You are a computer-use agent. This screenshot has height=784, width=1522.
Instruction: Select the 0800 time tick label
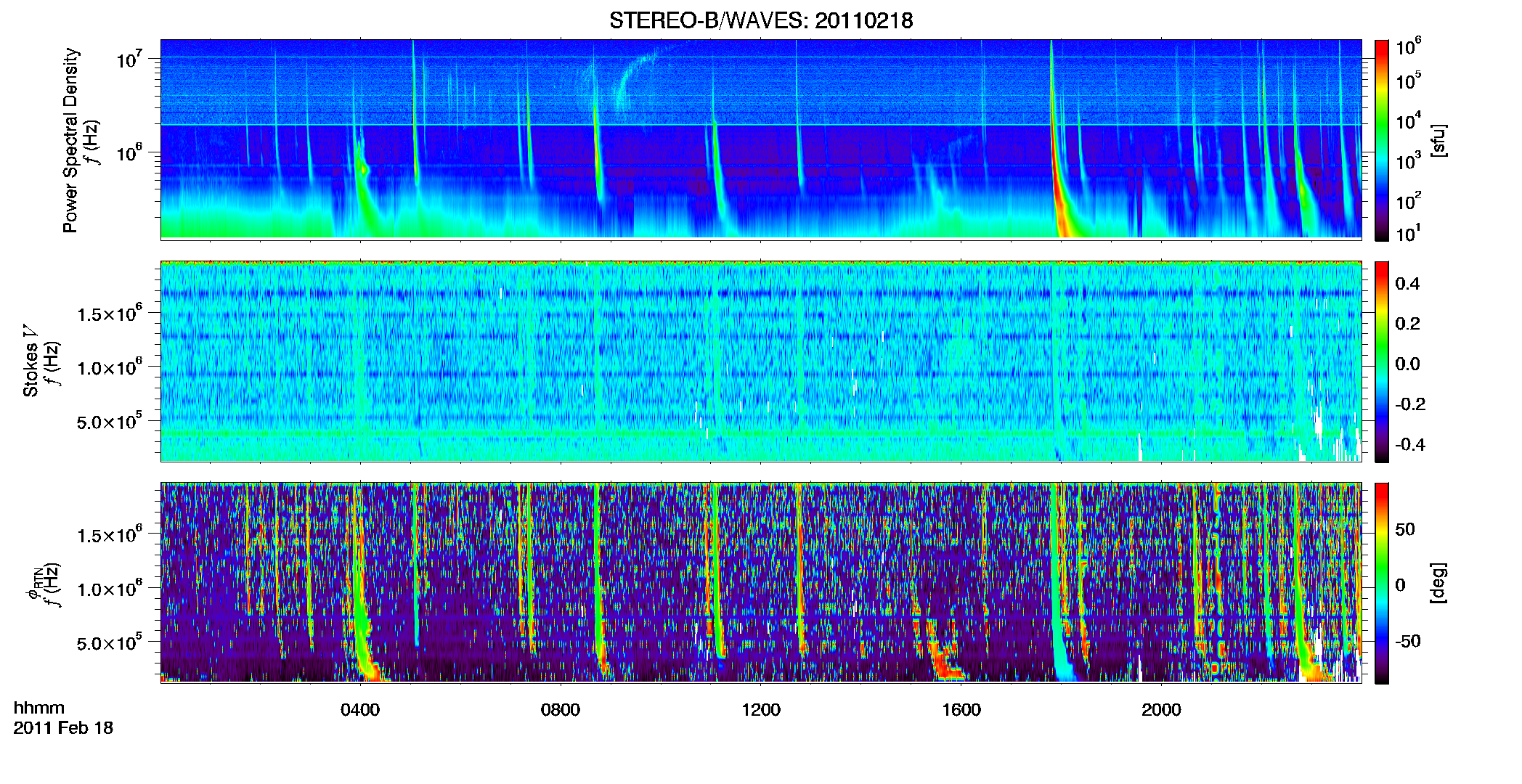[561, 709]
